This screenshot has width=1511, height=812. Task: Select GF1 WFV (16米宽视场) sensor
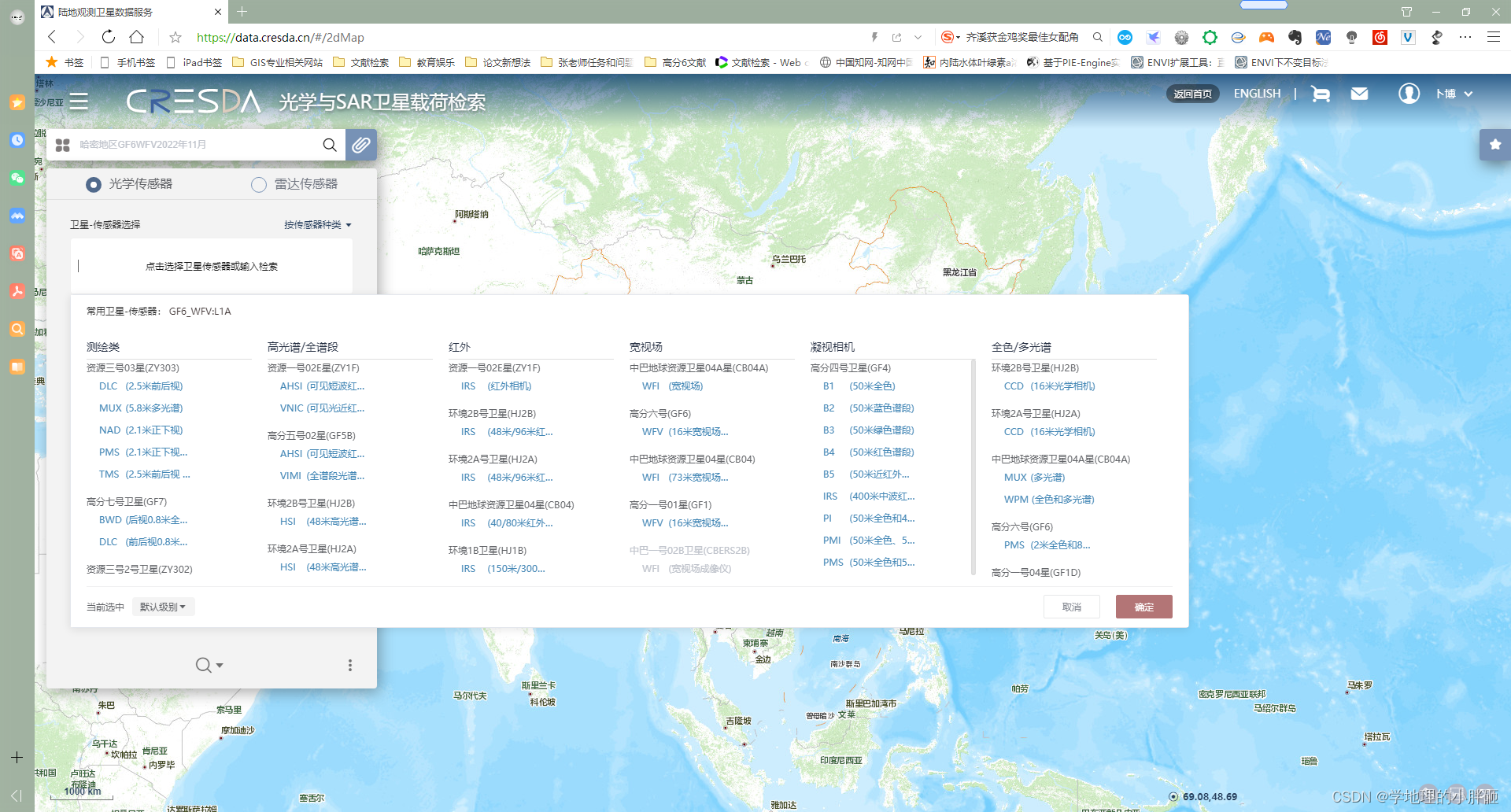click(685, 522)
